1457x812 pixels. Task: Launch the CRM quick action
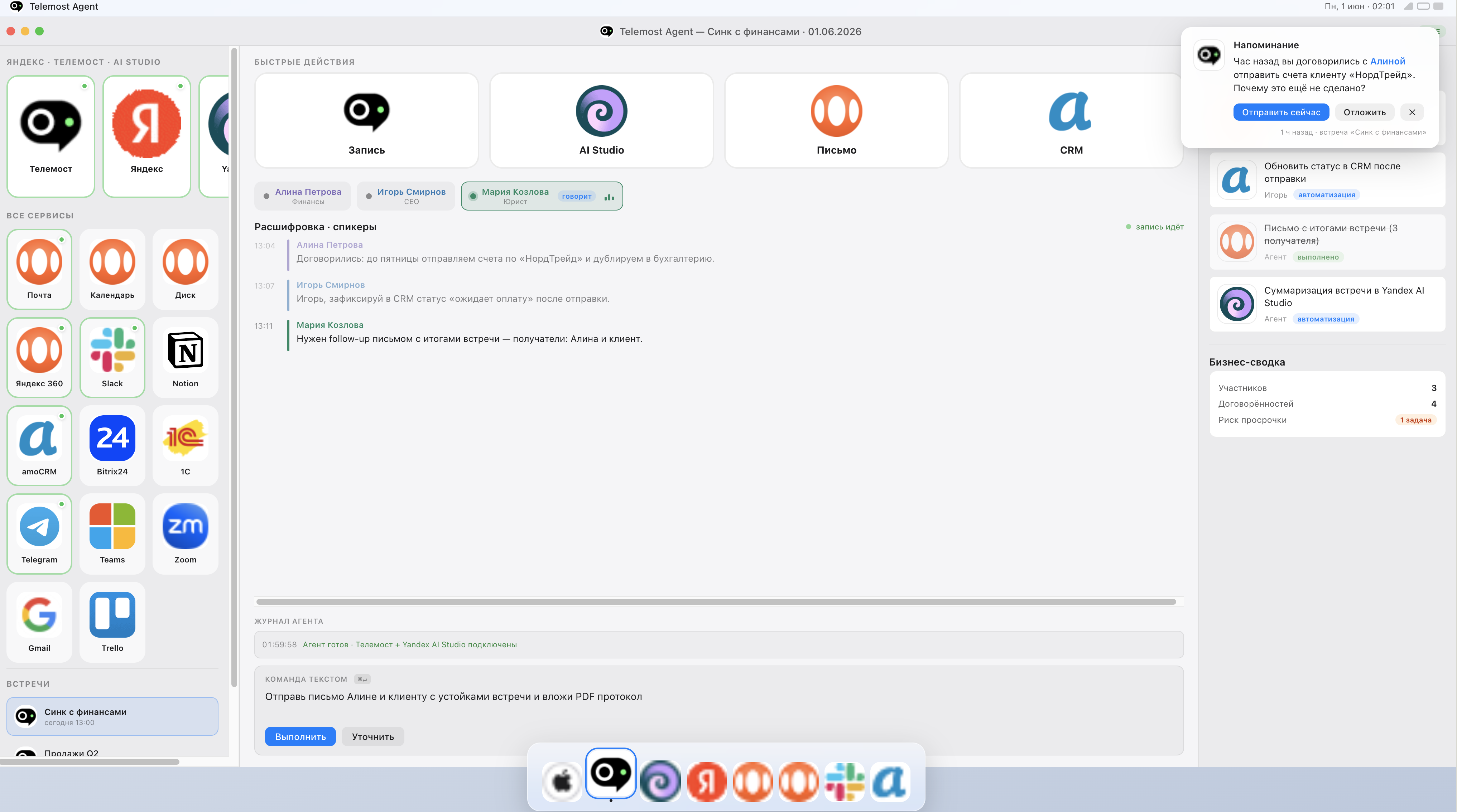point(1071,120)
